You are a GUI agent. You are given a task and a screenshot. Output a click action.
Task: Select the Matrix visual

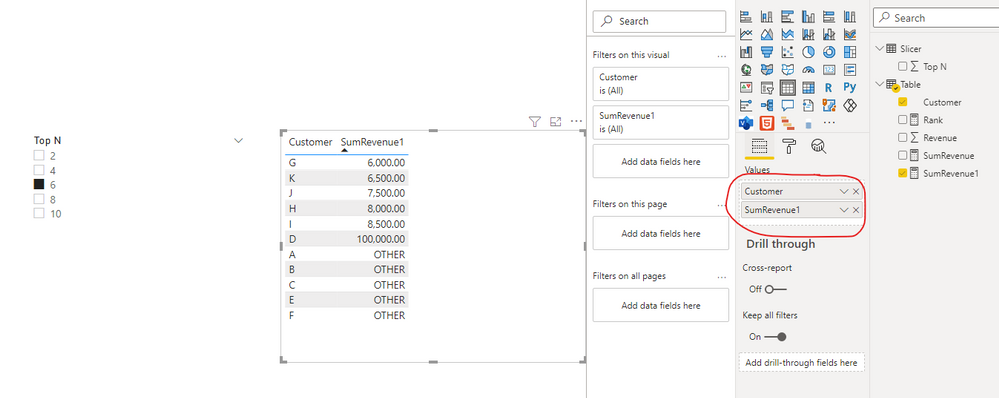click(809, 87)
